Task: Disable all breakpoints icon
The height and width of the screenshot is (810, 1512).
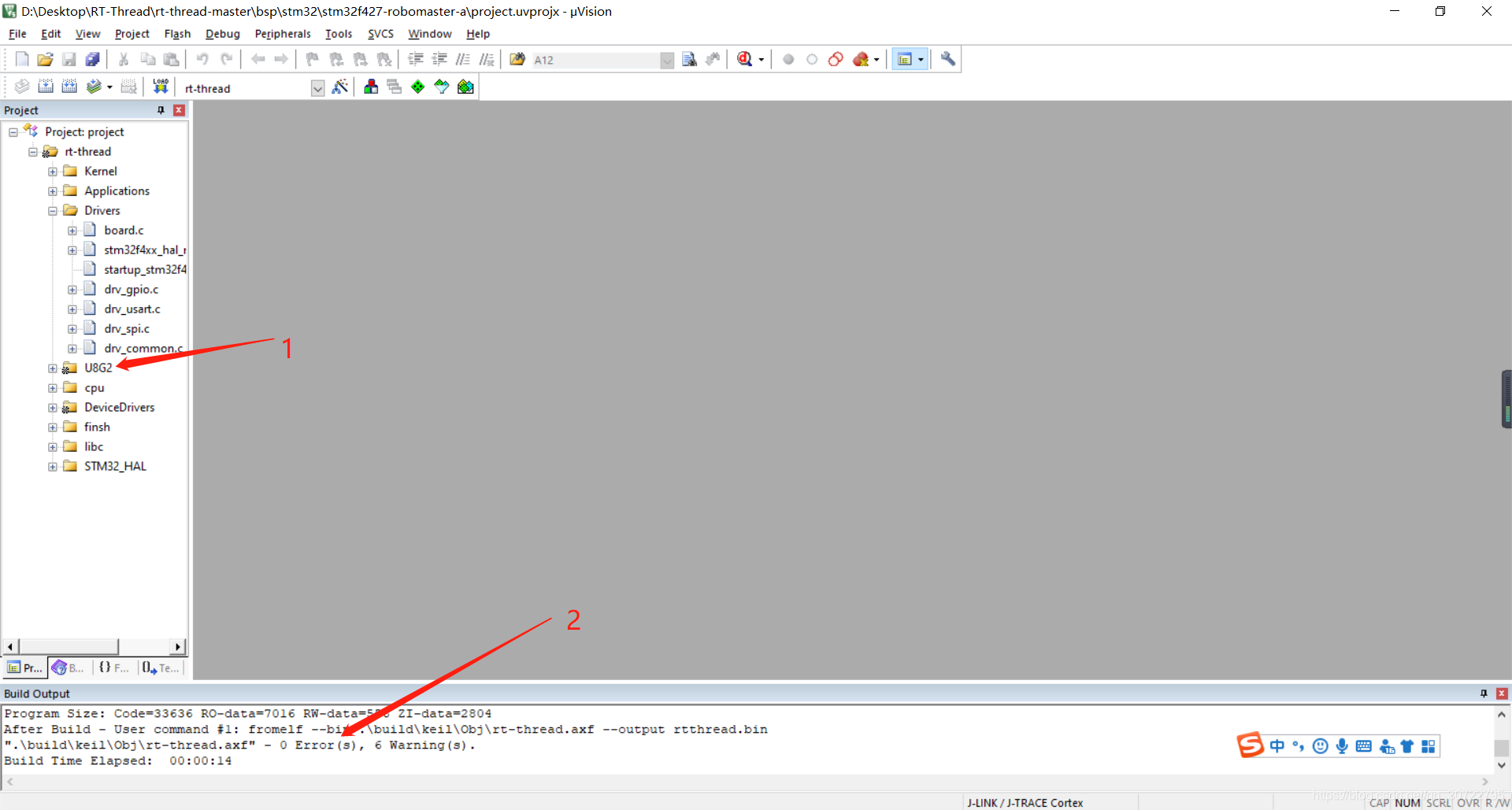Action: click(836, 59)
